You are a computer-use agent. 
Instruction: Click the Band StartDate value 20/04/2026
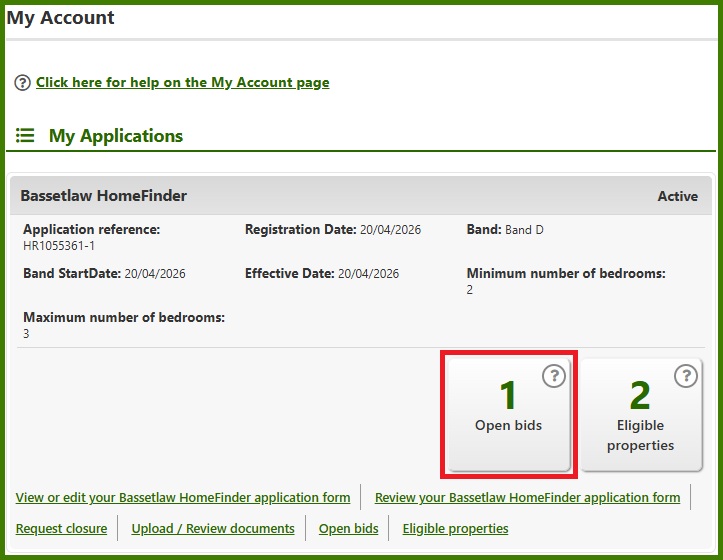[155, 274]
